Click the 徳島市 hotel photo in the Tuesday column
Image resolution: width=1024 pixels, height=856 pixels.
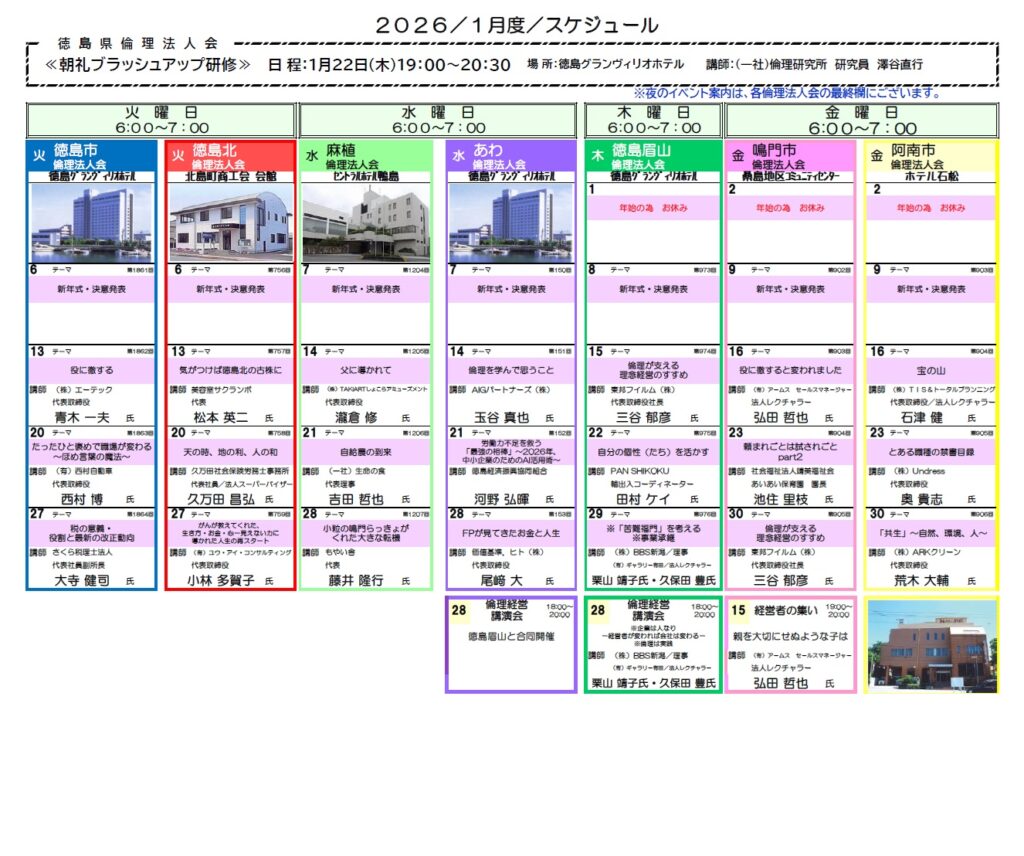91,221
